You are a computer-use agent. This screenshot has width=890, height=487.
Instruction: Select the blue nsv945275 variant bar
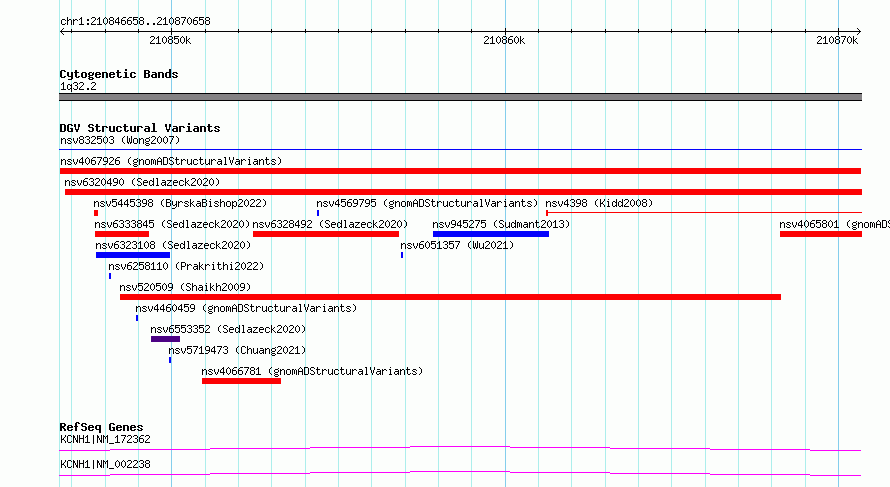490,234
